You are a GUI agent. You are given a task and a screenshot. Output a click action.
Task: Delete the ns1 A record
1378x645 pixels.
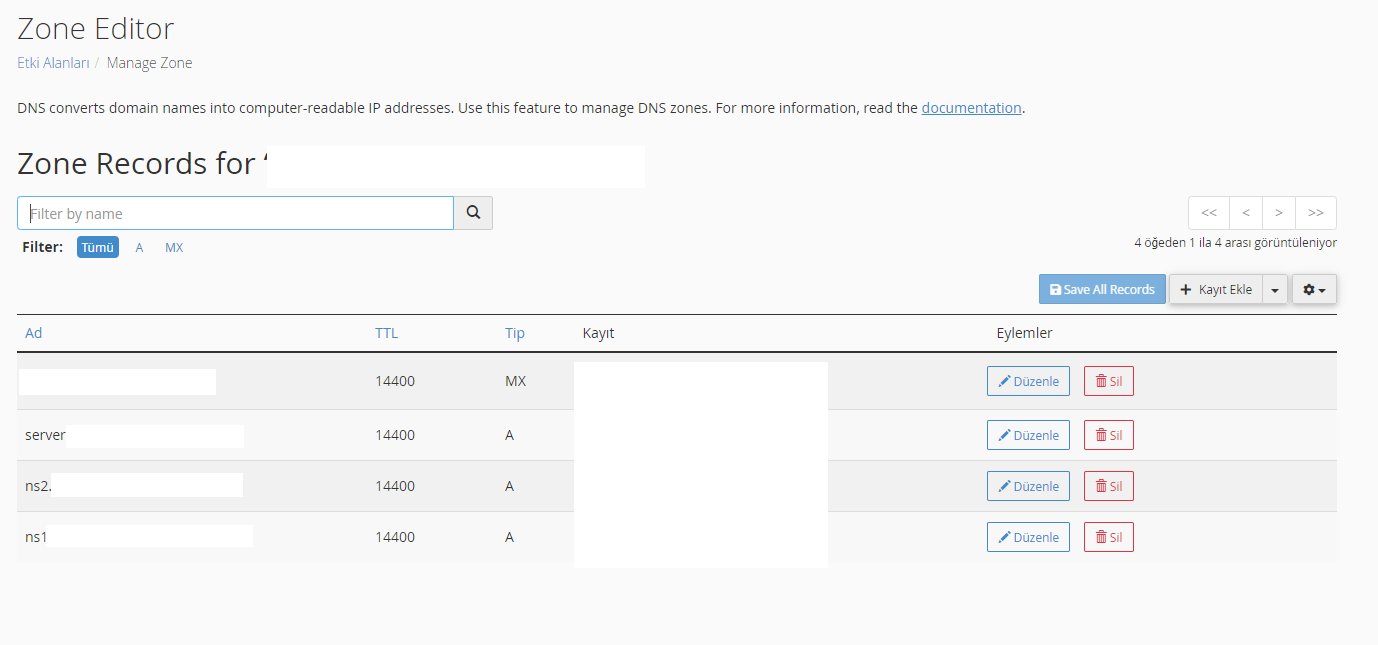coord(1109,537)
